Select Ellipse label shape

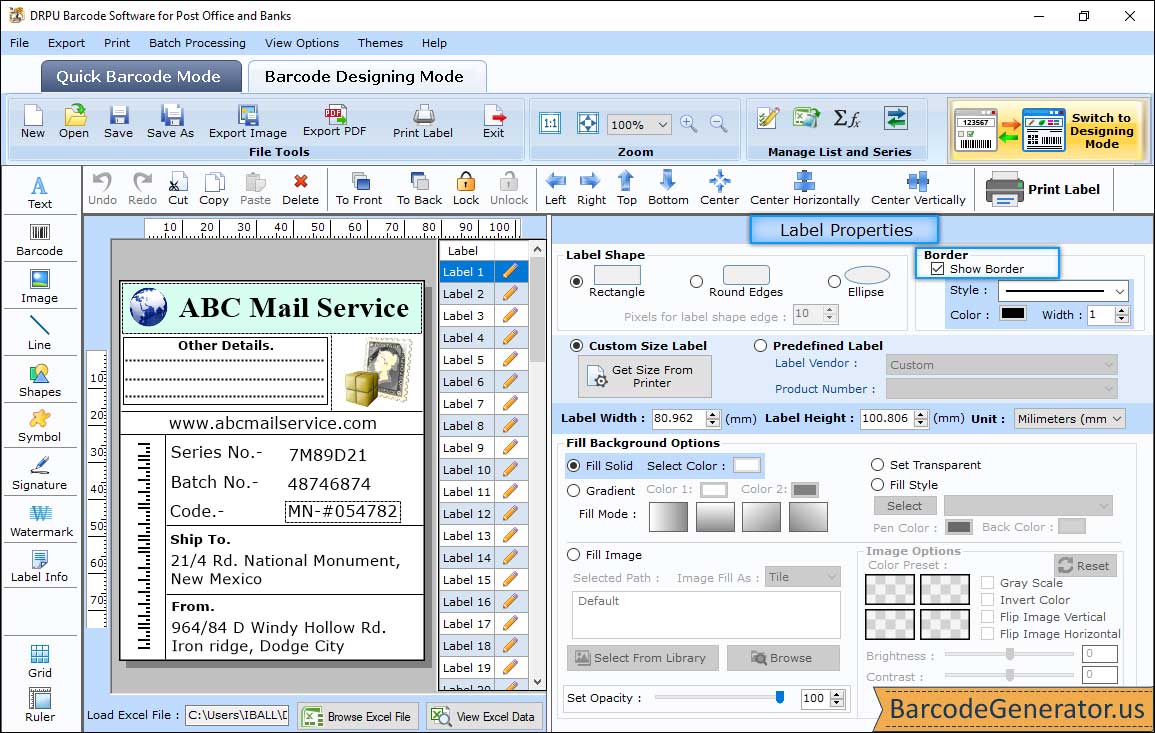(x=834, y=281)
